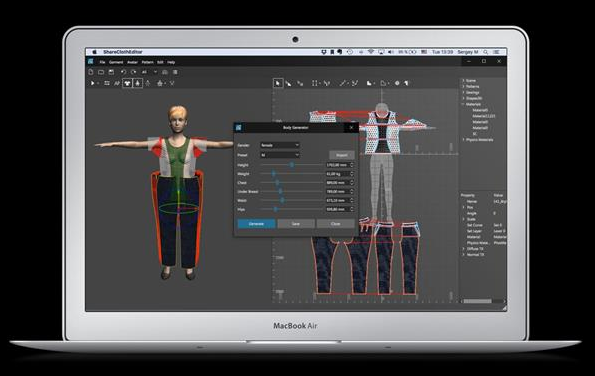Viewport: 595px width, 376px height.
Task: Select the arrow pointer tool in pattern toolbar
Action: click(x=278, y=83)
